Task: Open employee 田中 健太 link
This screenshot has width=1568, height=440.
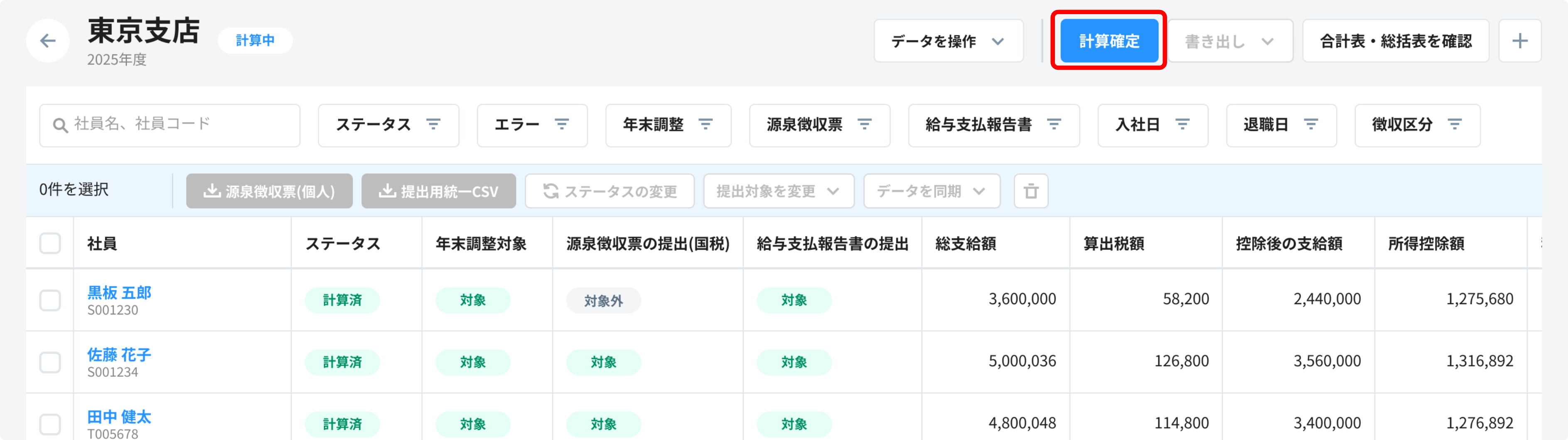Action: pos(119,417)
